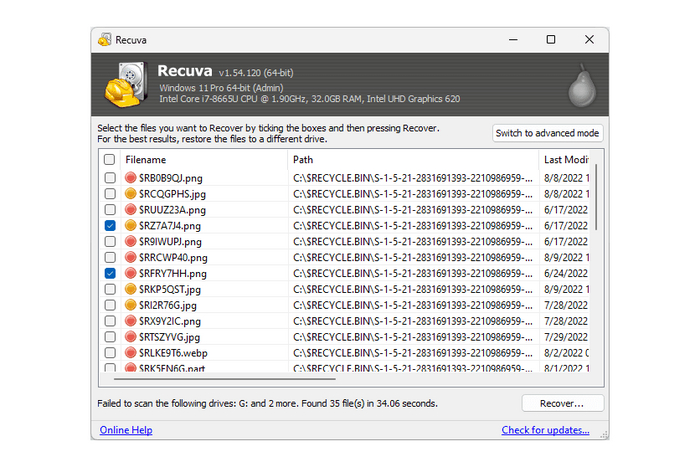Click red status dot for $RB0B9QJ.png
The width and height of the screenshot is (700, 467).
131,178
